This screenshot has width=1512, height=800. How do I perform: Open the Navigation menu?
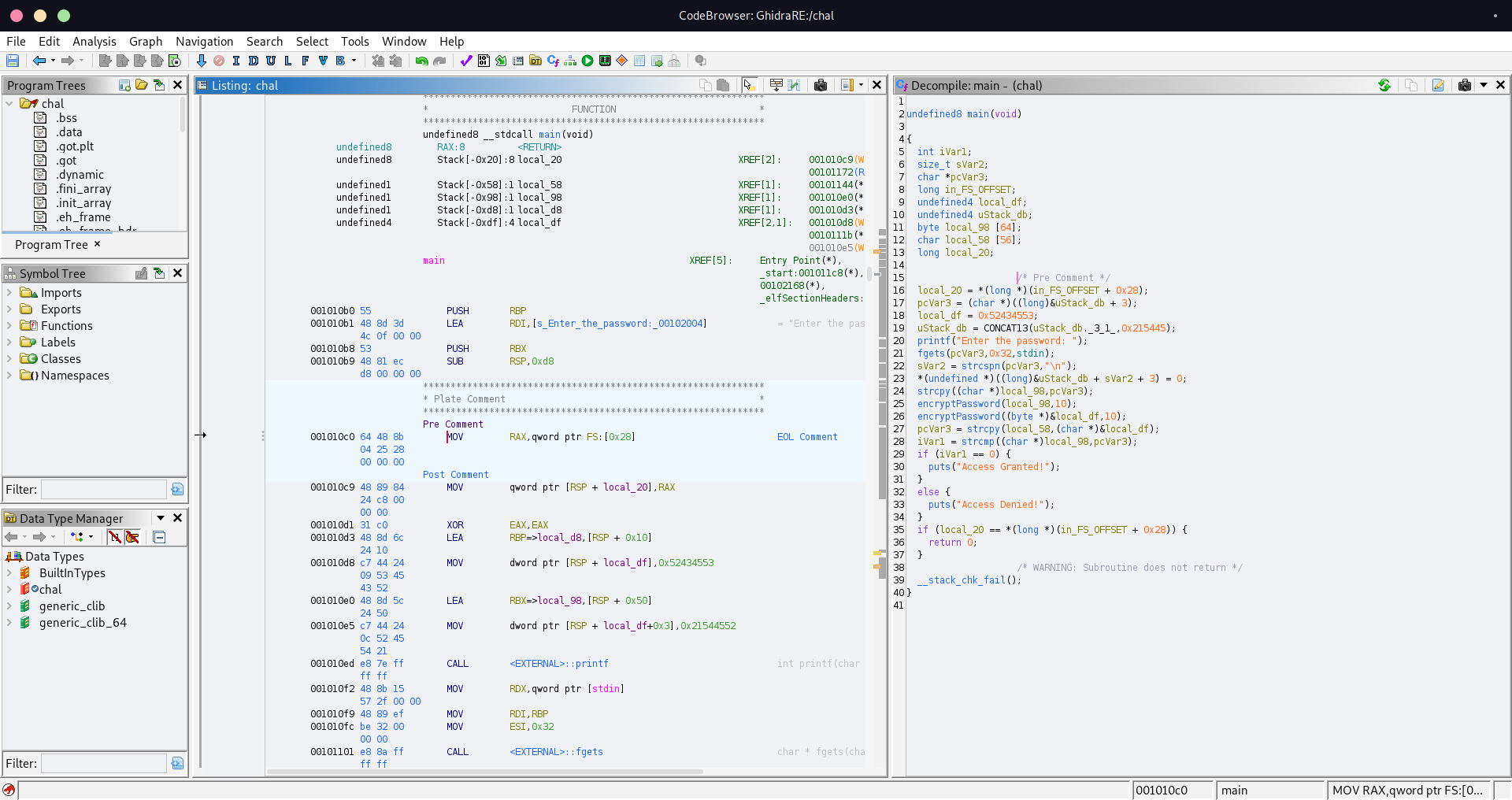tap(204, 42)
